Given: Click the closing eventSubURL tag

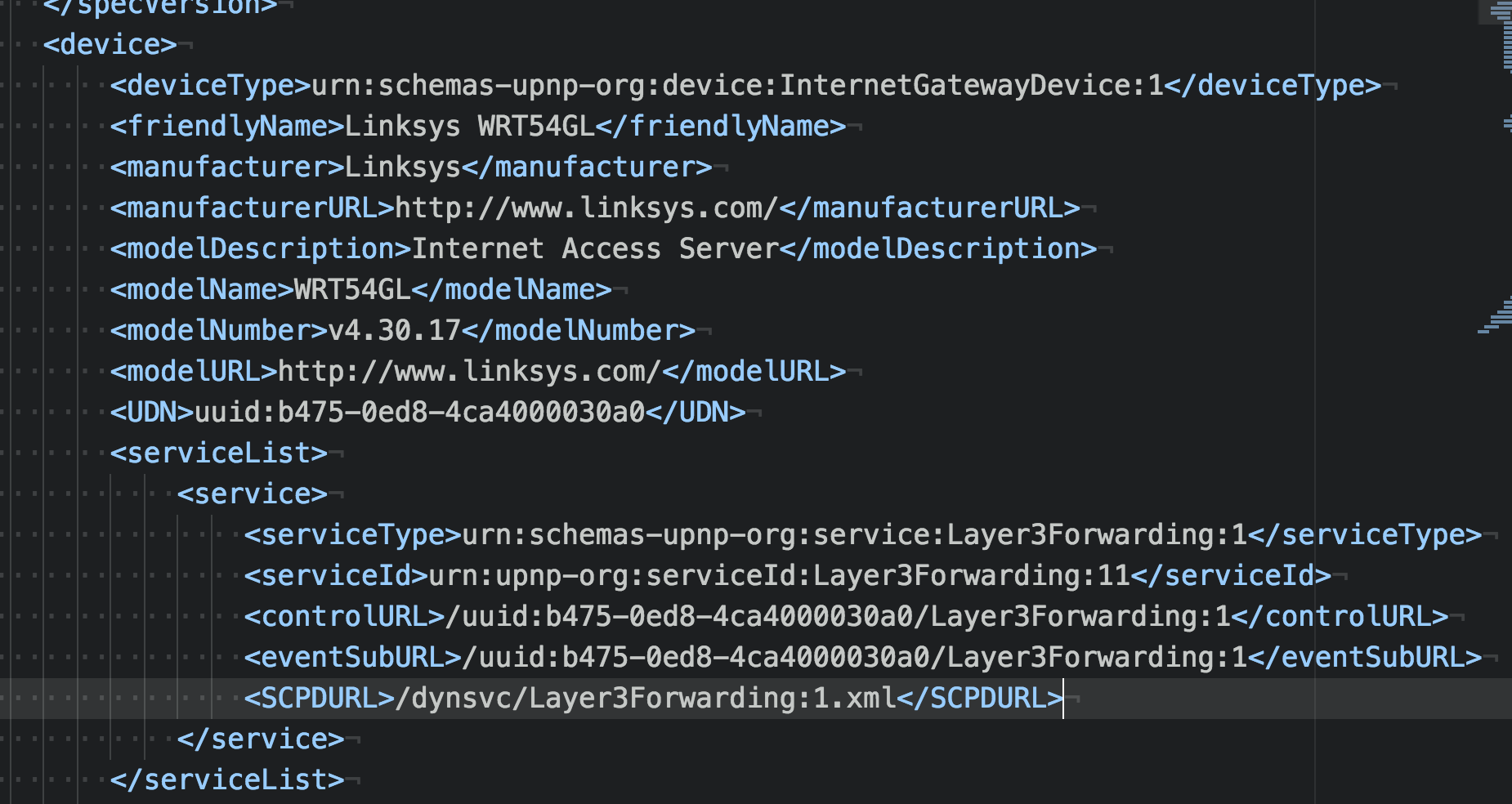Looking at the screenshot, I should [x=1365, y=657].
